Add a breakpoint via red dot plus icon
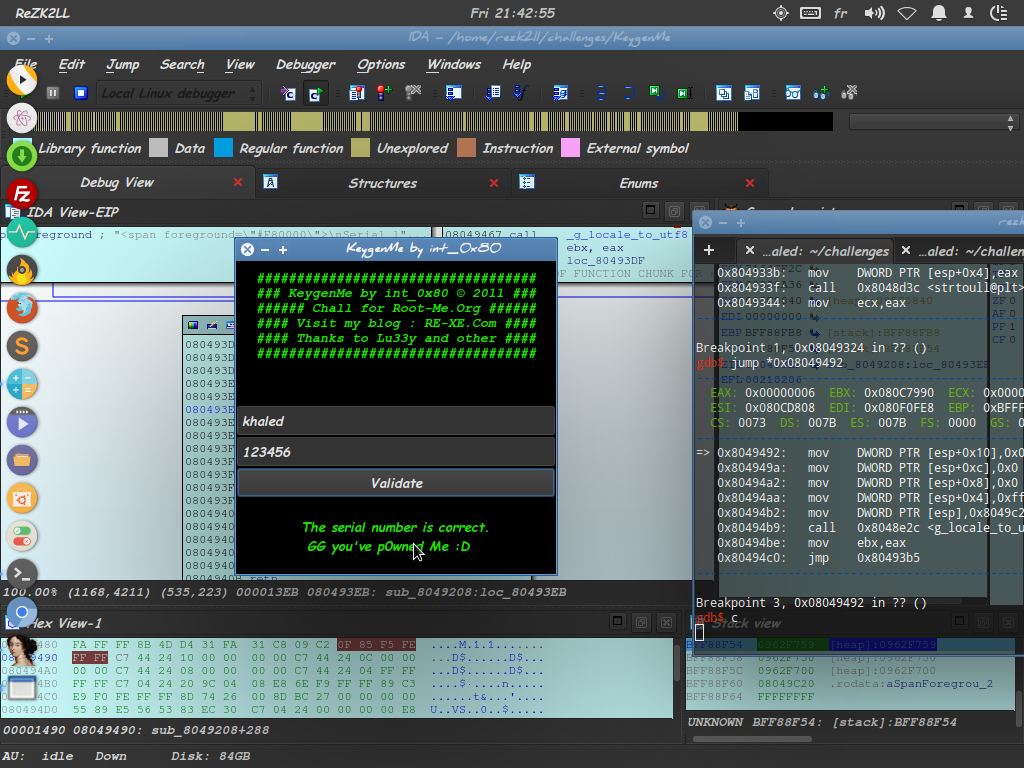This screenshot has width=1024, height=768. [x=384, y=93]
